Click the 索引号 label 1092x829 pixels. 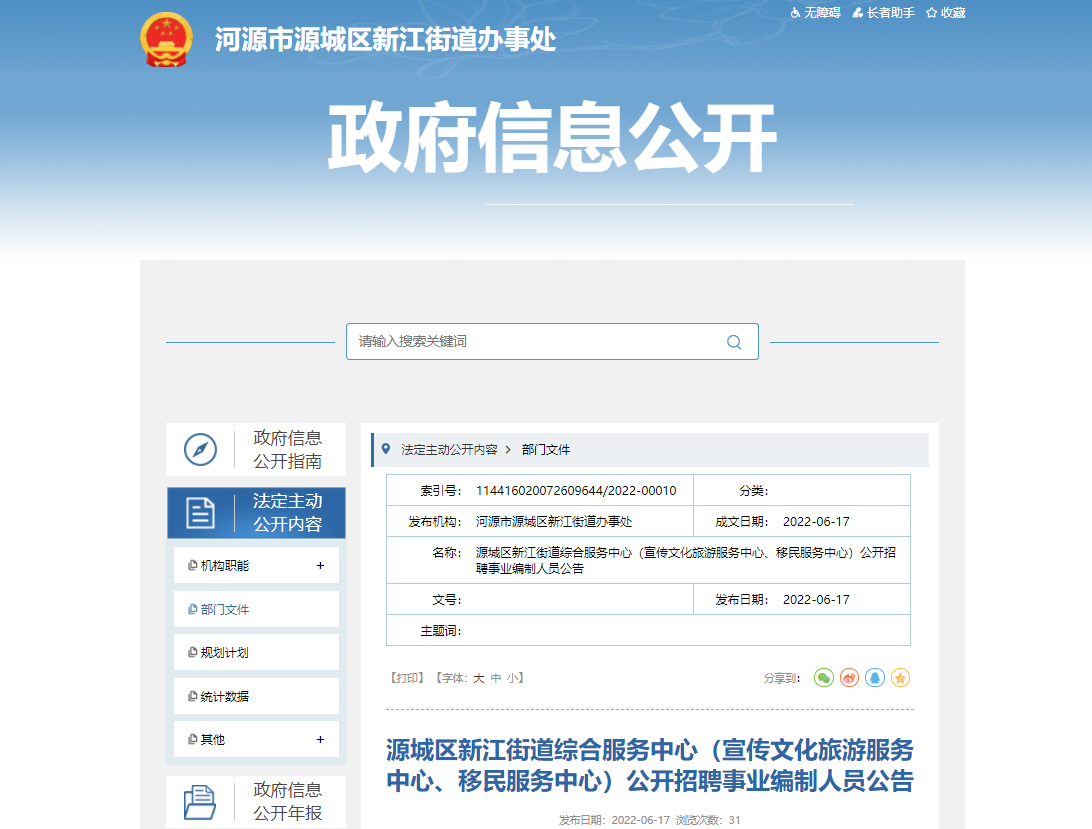coord(440,490)
